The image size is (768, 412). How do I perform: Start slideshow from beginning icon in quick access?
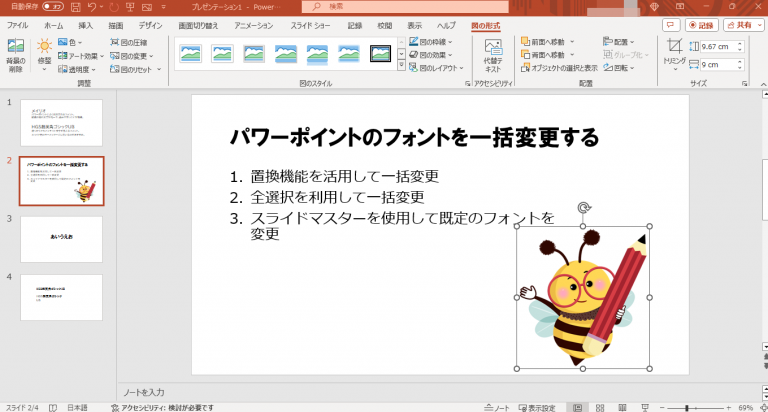point(130,7)
